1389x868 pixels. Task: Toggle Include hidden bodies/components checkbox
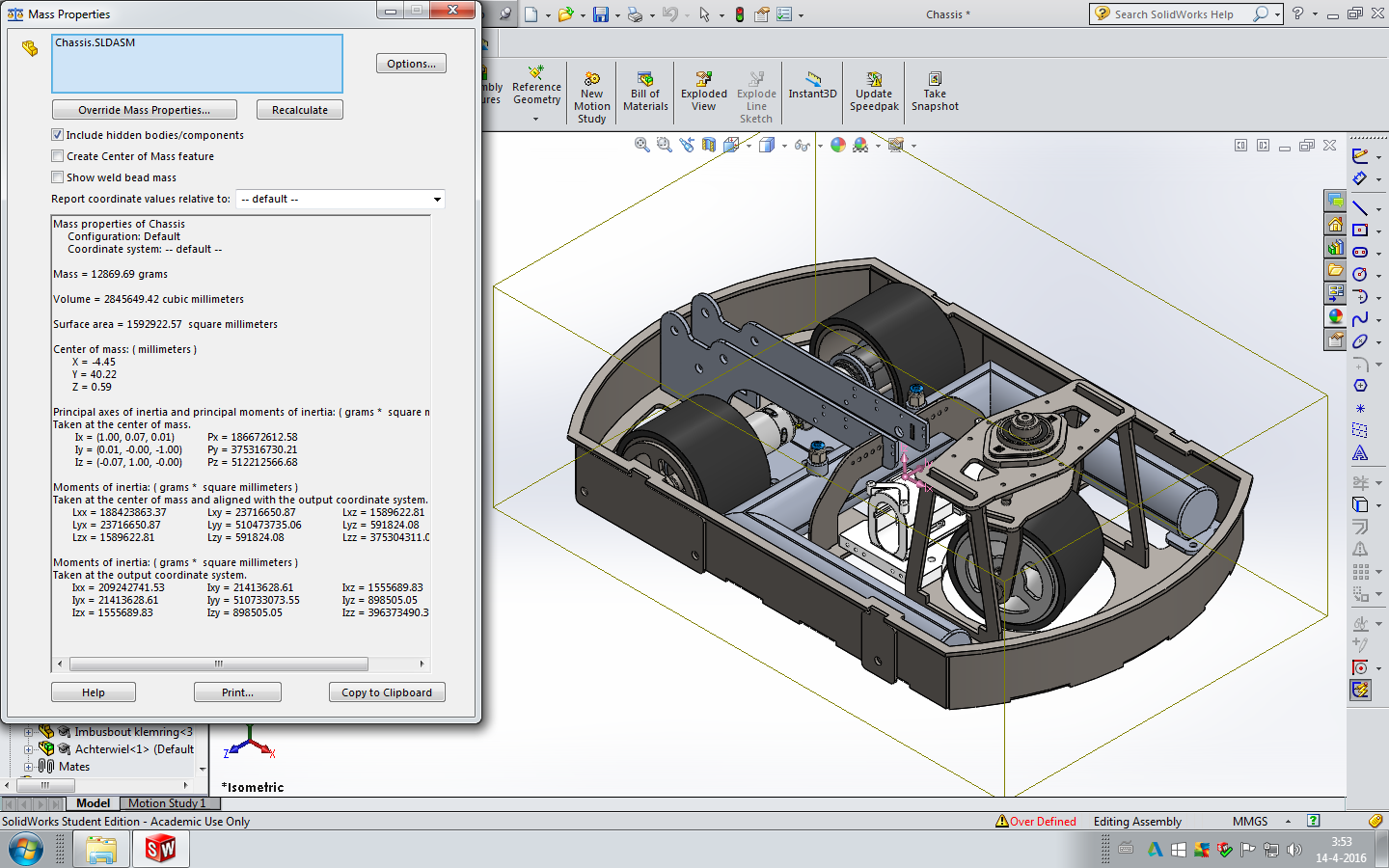click(x=57, y=135)
